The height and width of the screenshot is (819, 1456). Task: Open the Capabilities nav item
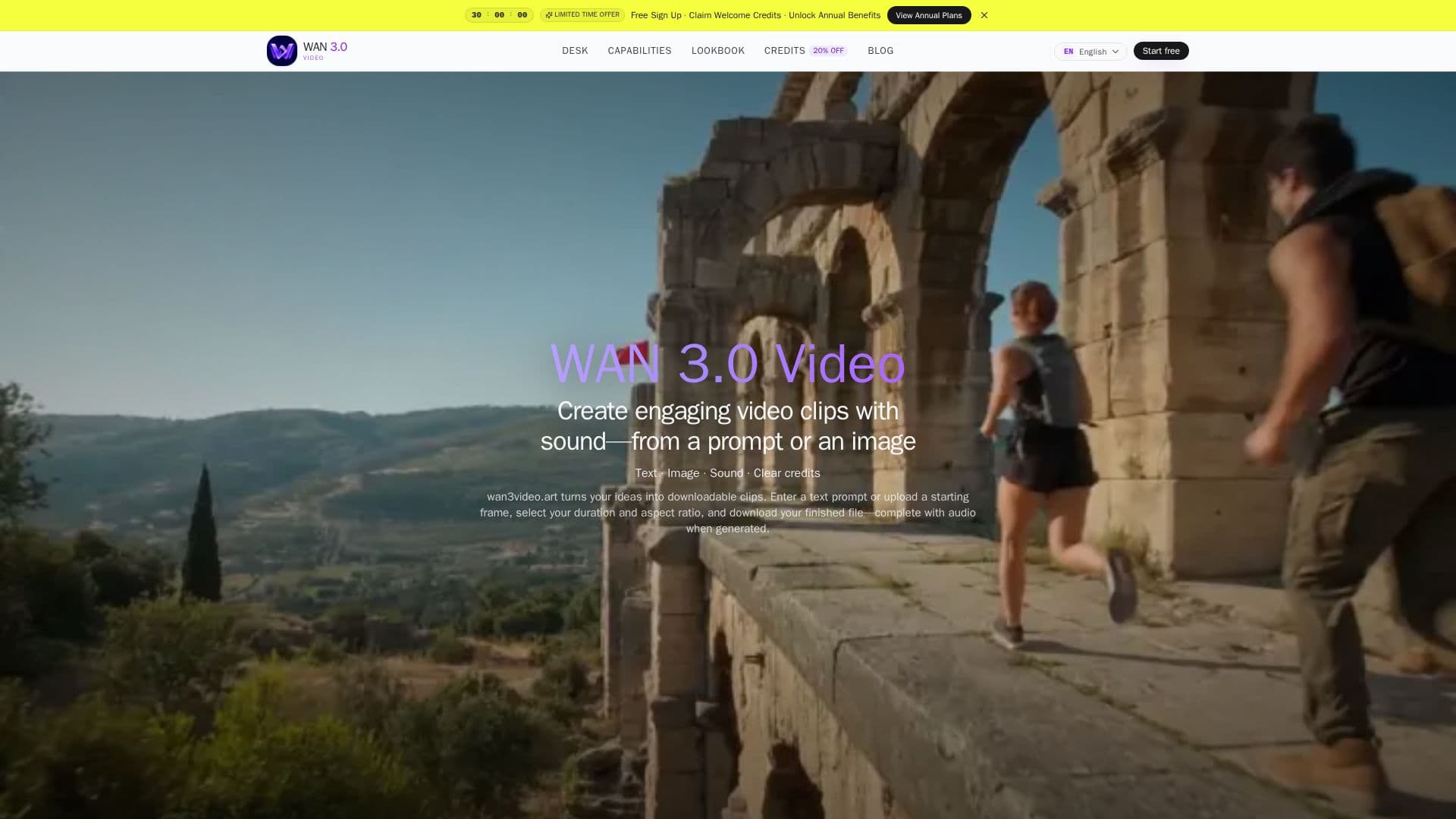click(x=639, y=51)
